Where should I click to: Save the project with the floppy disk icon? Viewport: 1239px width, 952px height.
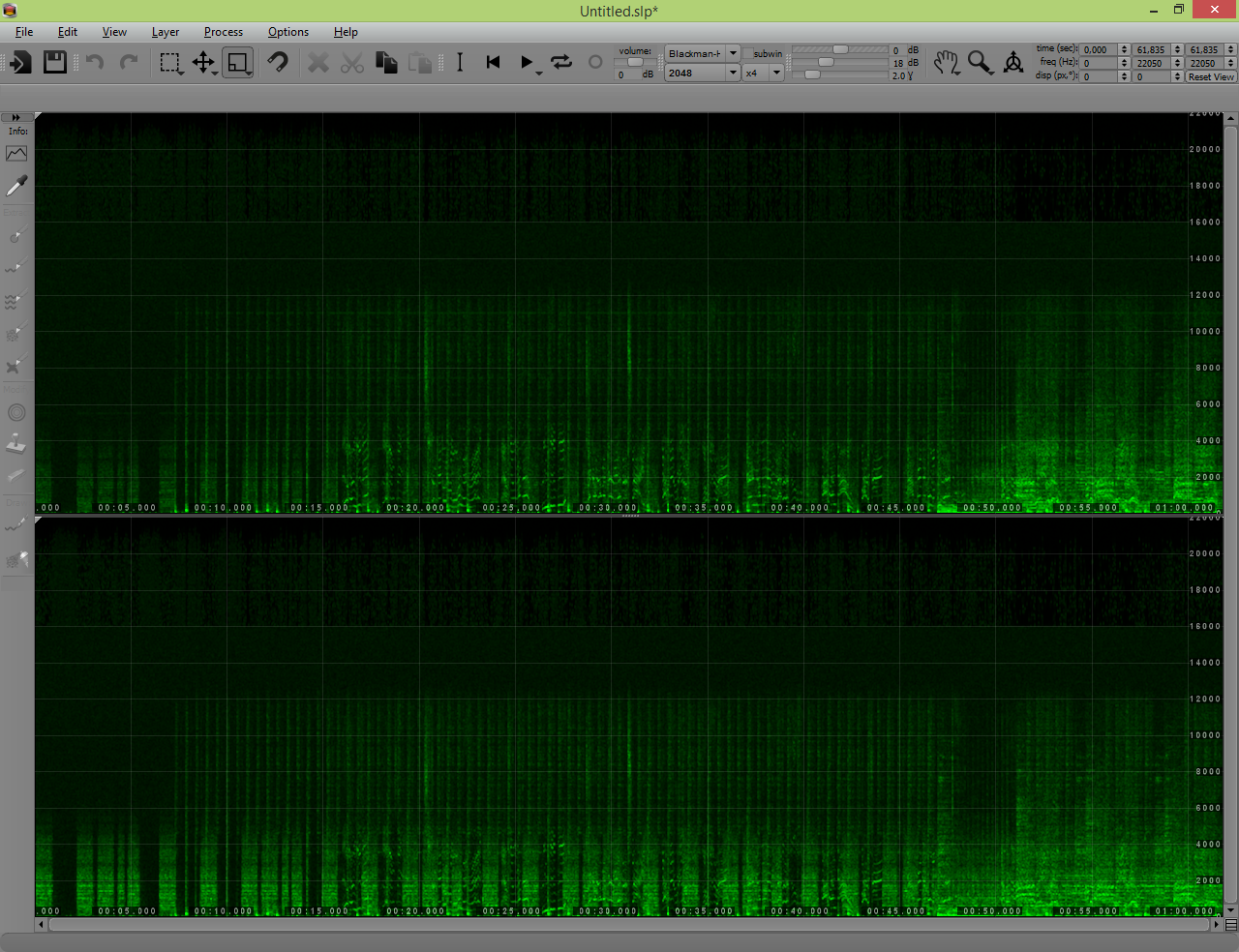click(55, 63)
